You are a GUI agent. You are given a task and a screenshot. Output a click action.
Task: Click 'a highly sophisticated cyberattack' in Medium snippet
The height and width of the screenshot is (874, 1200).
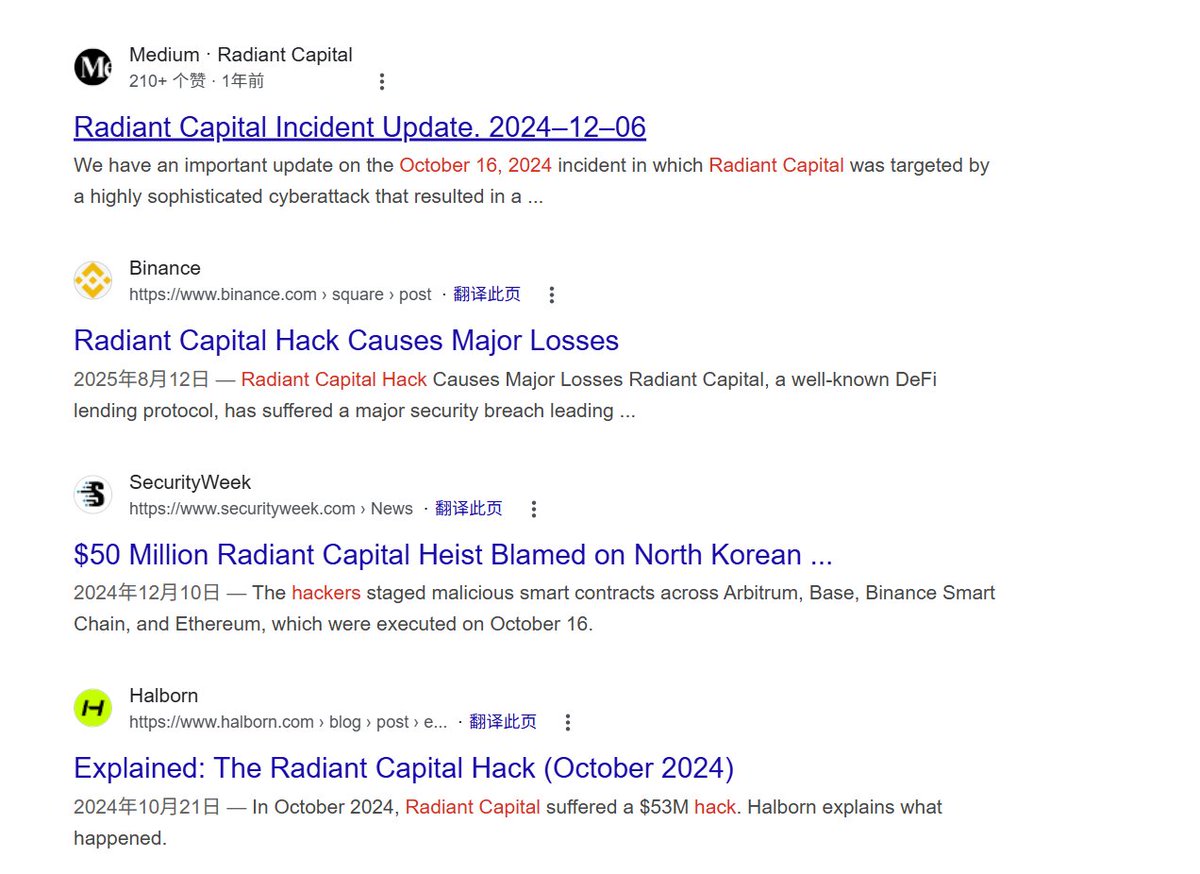coord(223,197)
